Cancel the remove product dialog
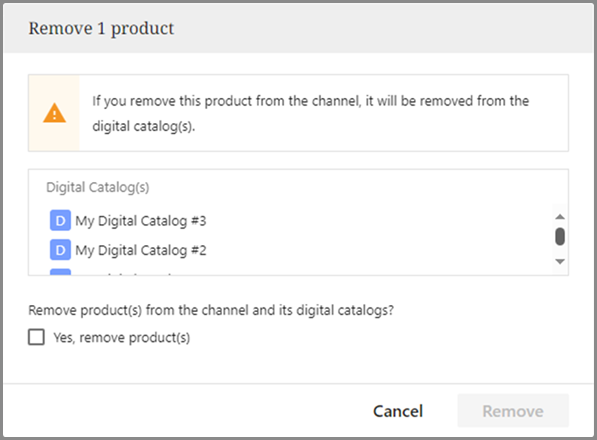597x440 pixels. 398,411
